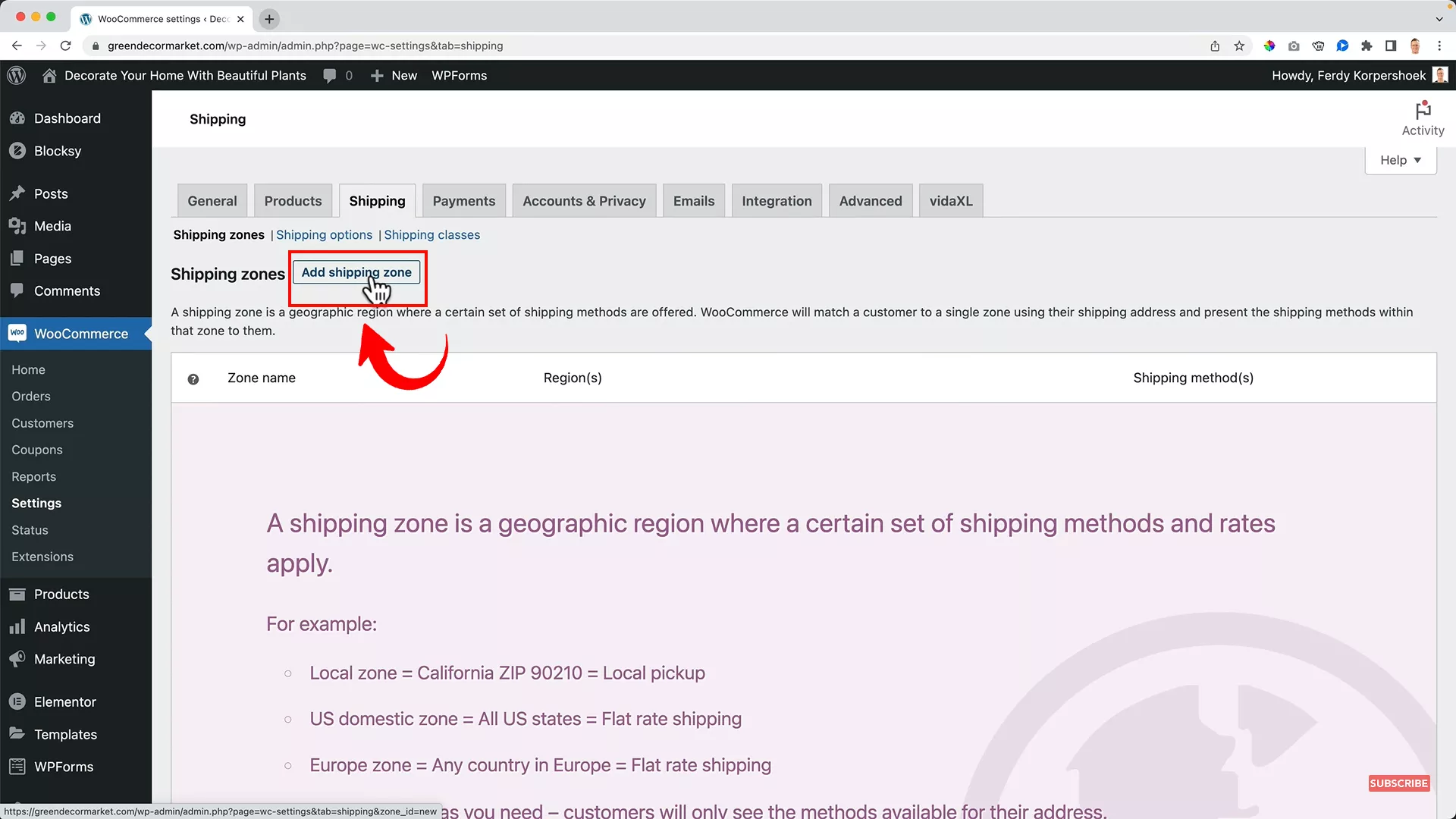Viewport: 1456px width, 819px height.
Task: Click the help question-mark icon beside Zone name
Action: [193, 379]
